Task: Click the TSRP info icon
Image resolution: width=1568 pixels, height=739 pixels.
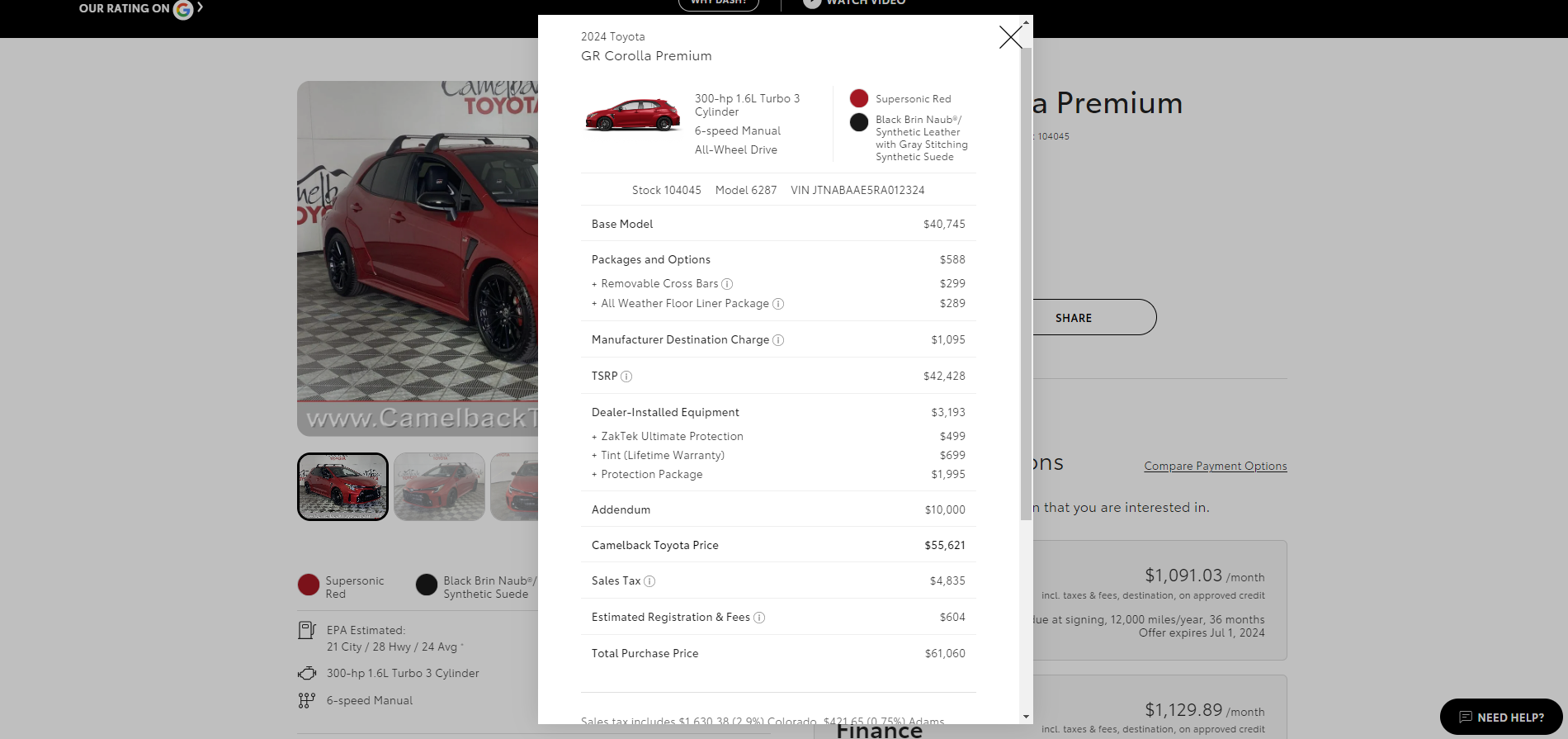Action: 626,377
